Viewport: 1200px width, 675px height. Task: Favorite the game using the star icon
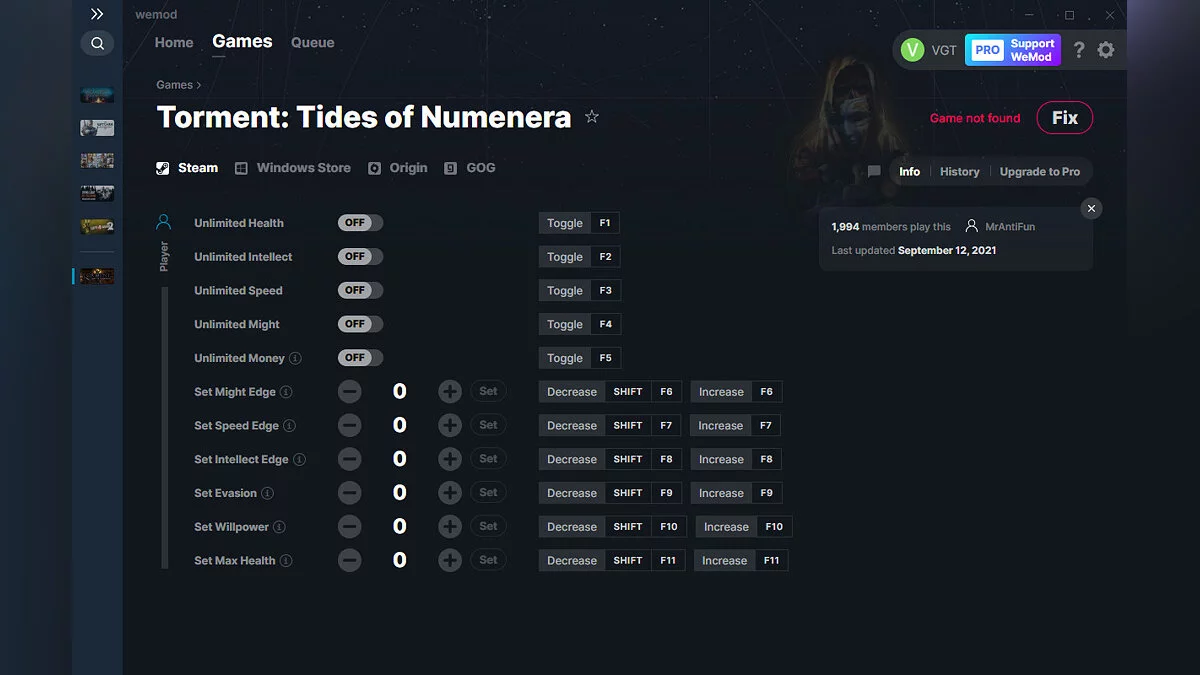[592, 116]
